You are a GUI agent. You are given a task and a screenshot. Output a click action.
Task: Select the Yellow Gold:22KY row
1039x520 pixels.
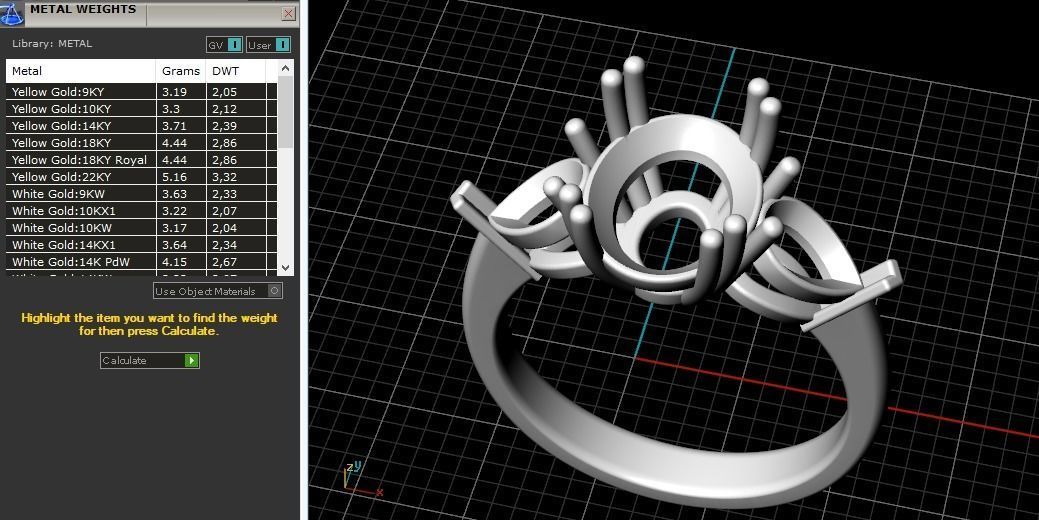pyautogui.click(x=141, y=177)
